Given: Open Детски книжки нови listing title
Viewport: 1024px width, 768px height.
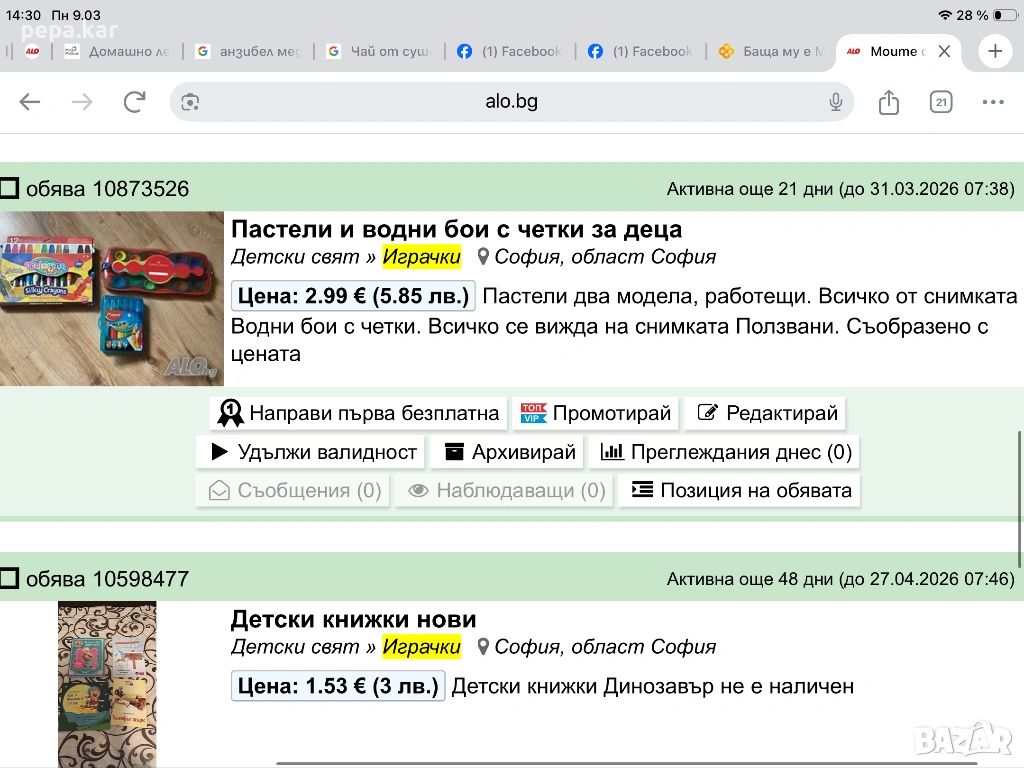Looking at the screenshot, I should [x=353, y=619].
